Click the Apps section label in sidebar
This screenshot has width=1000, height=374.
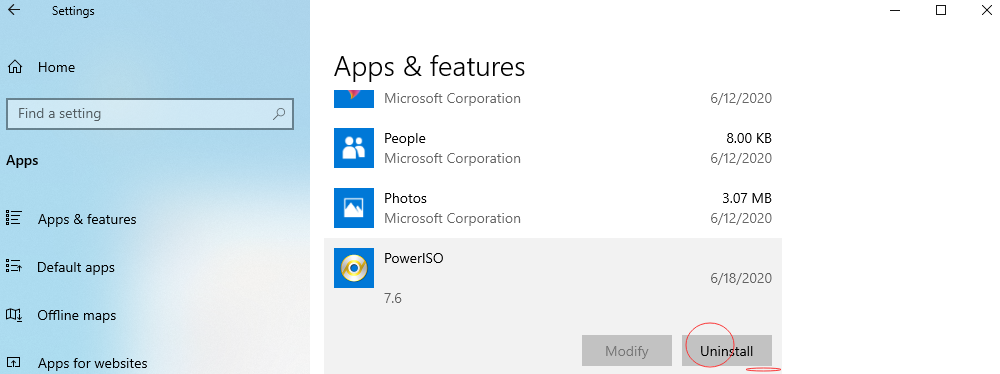pyautogui.click(x=22, y=161)
